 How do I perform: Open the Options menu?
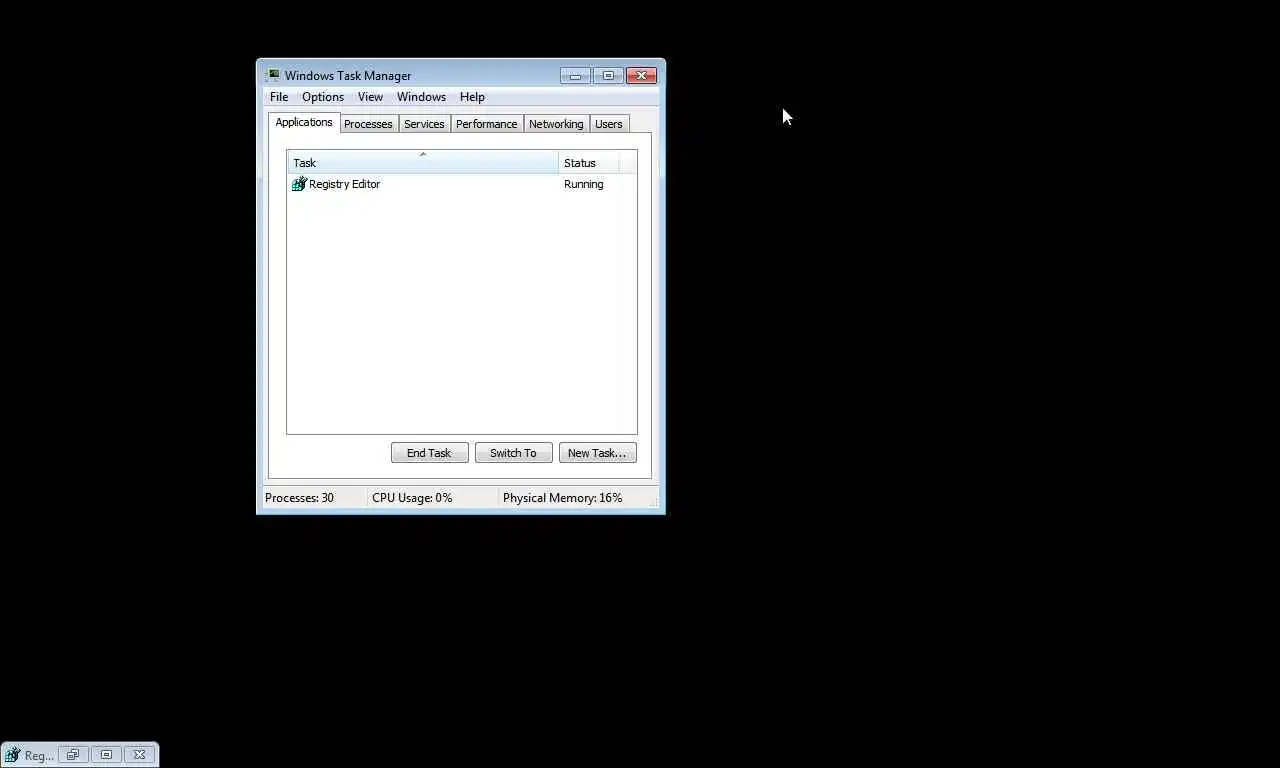click(x=323, y=97)
